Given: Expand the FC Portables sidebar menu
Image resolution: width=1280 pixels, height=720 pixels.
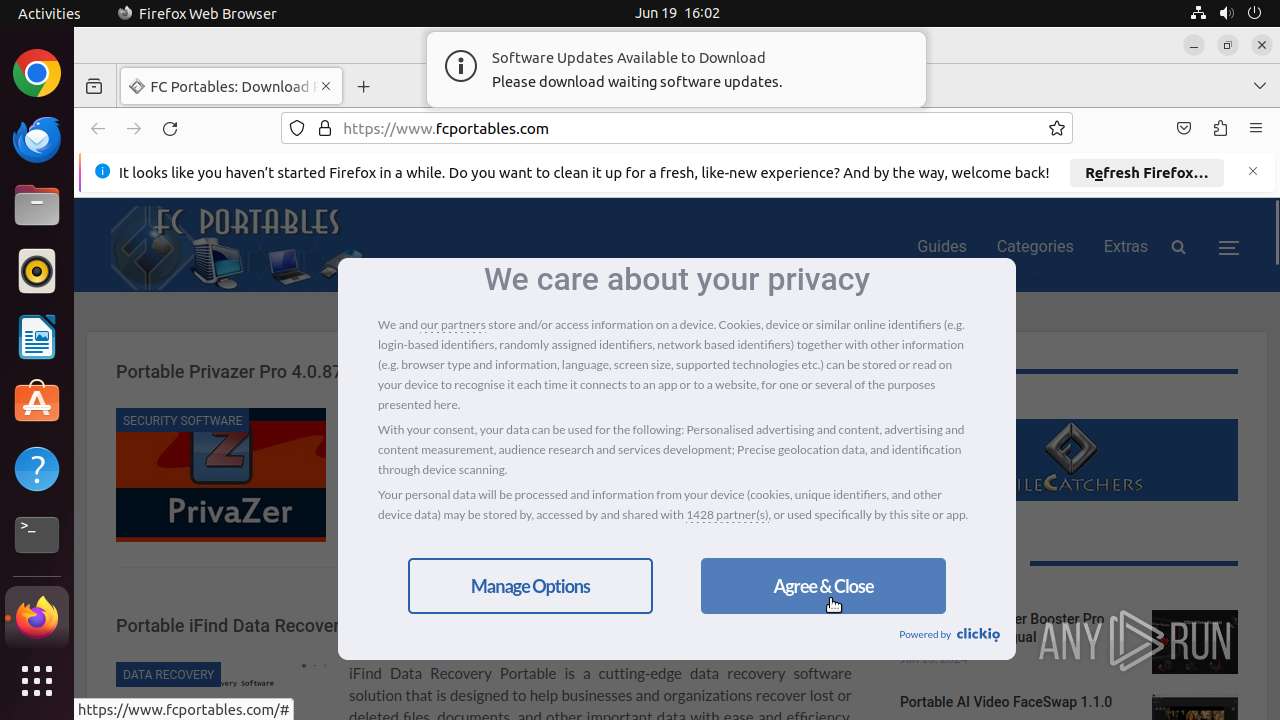Looking at the screenshot, I should coord(1229,247).
